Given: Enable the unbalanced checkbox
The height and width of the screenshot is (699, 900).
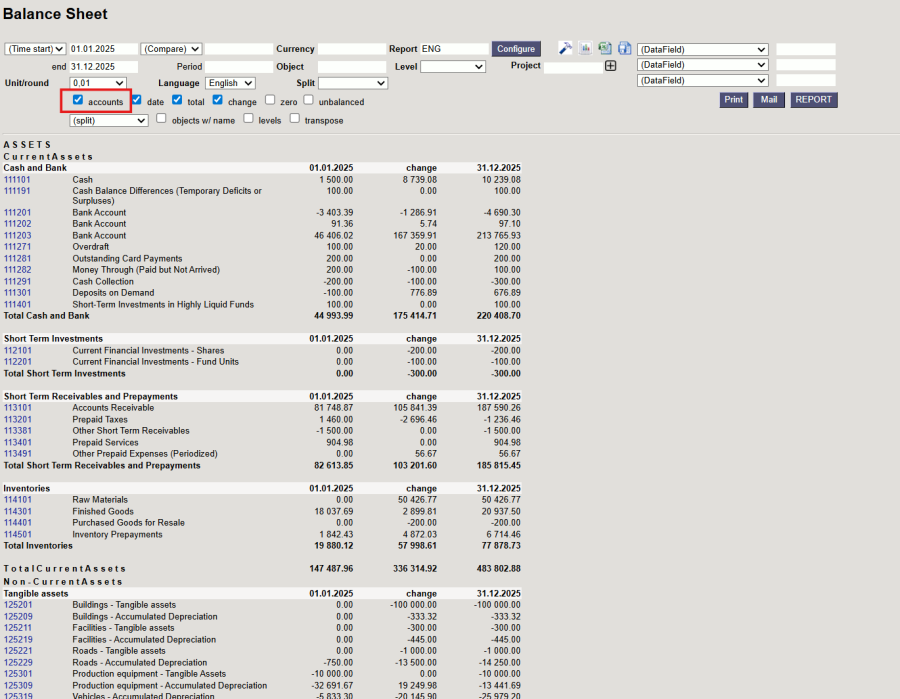Looking at the screenshot, I should pyautogui.click(x=309, y=100).
